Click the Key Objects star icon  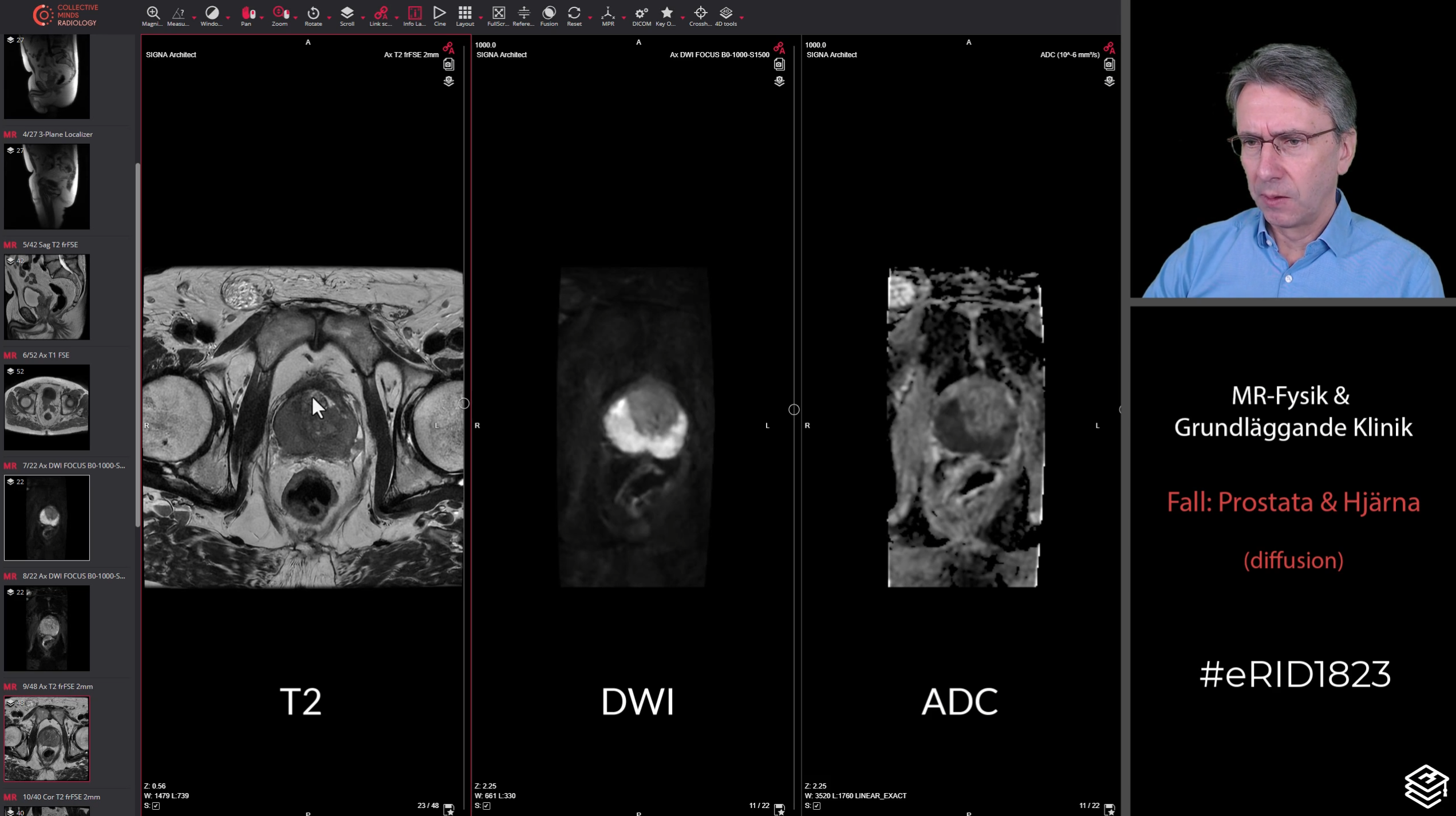tap(666, 16)
